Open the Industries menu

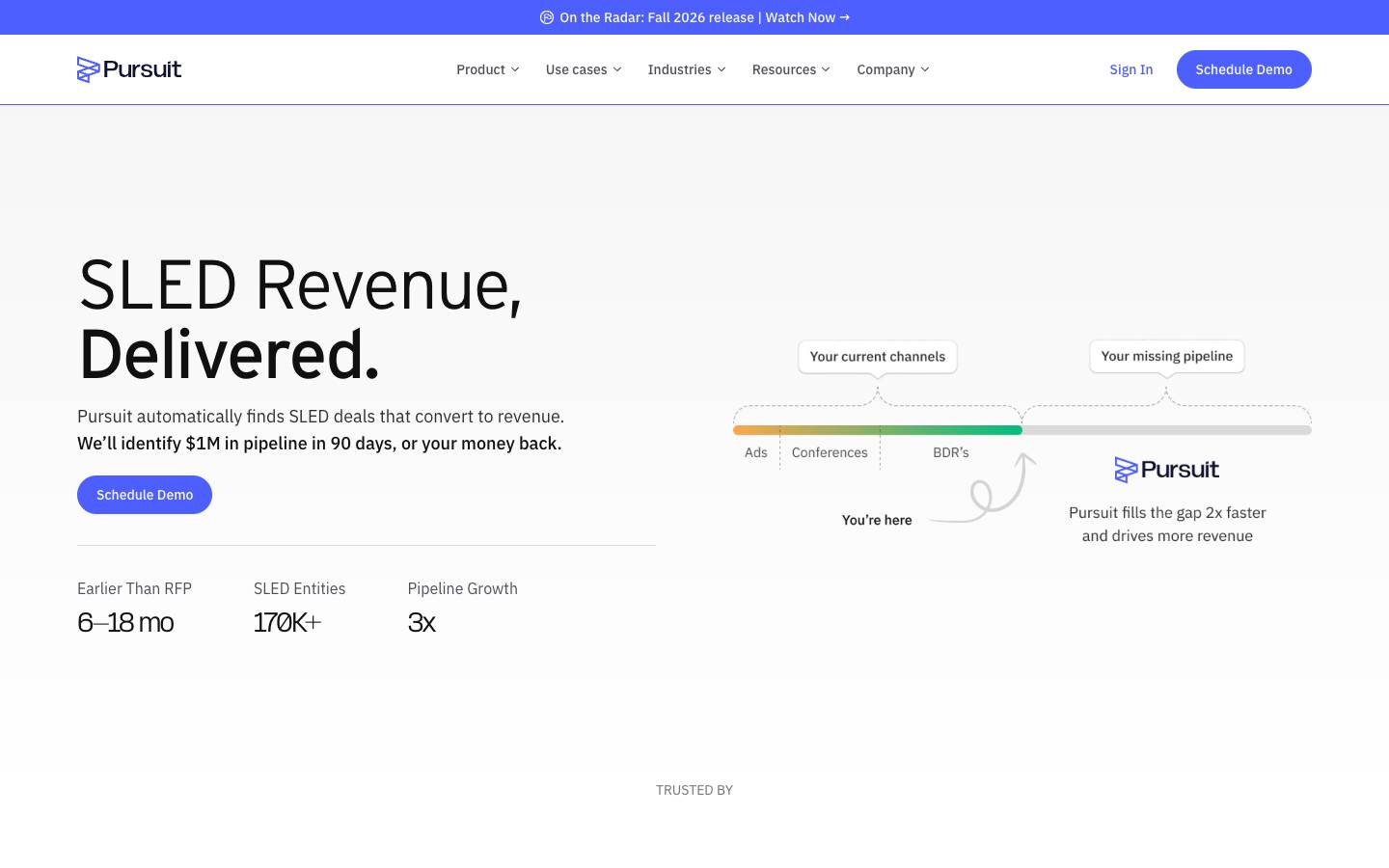click(687, 69)
